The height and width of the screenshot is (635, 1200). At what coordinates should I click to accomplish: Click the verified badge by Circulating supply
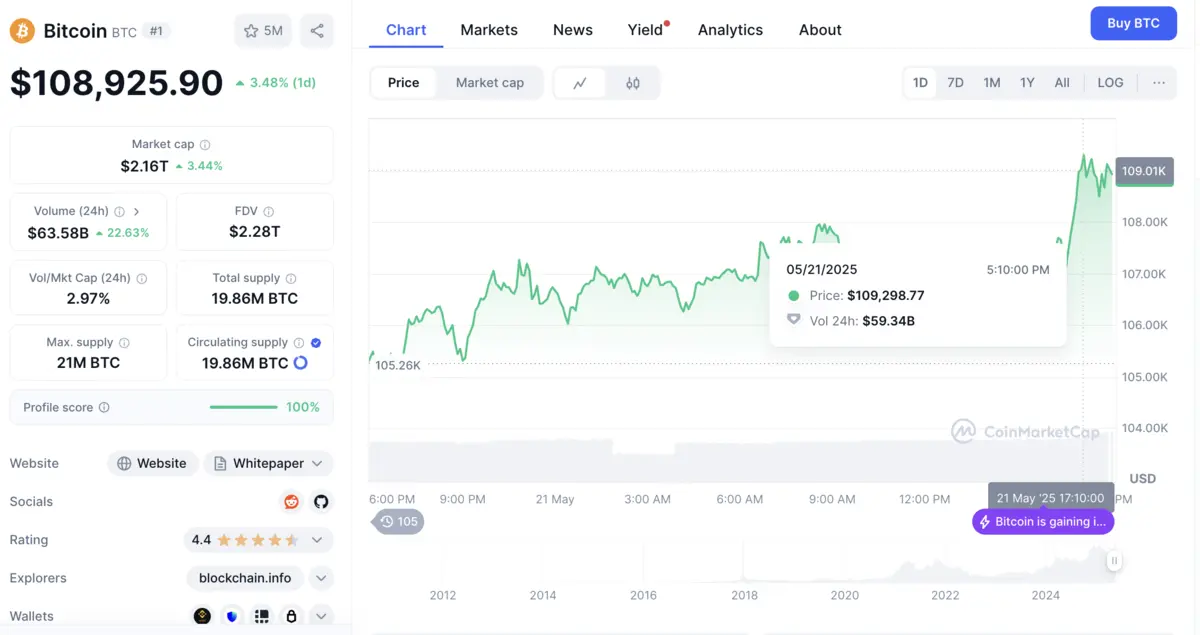pos(316,343)
